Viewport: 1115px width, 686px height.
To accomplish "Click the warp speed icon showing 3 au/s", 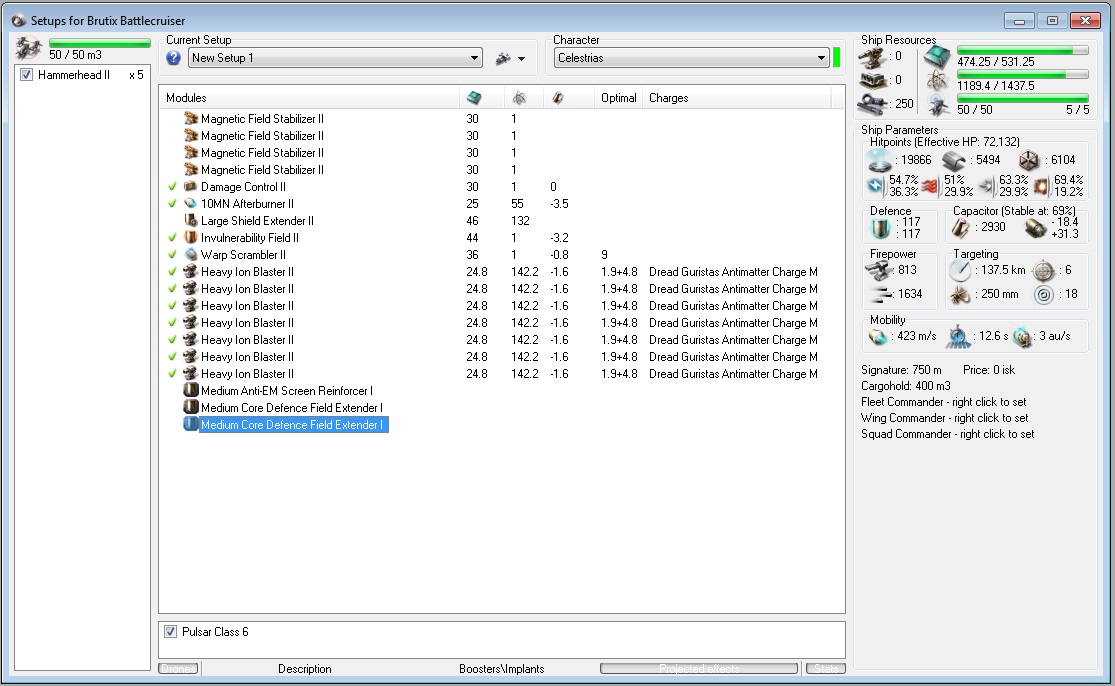I will point(1023,336).
